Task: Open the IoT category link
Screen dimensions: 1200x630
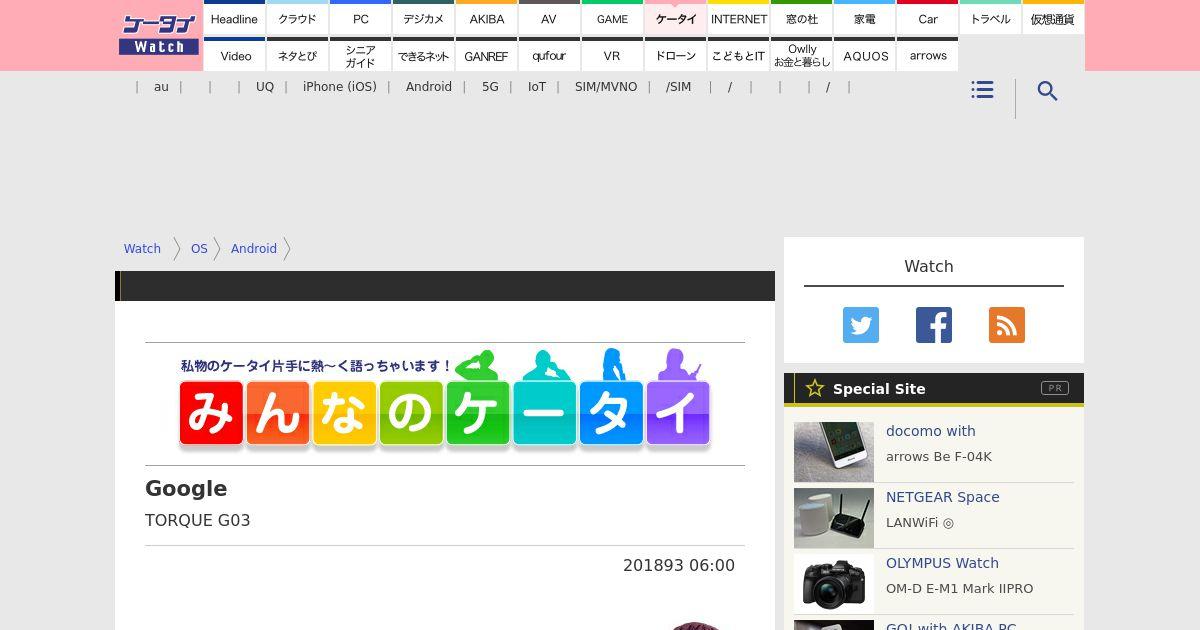Action: pyautogui.click(x=537, y=87)
